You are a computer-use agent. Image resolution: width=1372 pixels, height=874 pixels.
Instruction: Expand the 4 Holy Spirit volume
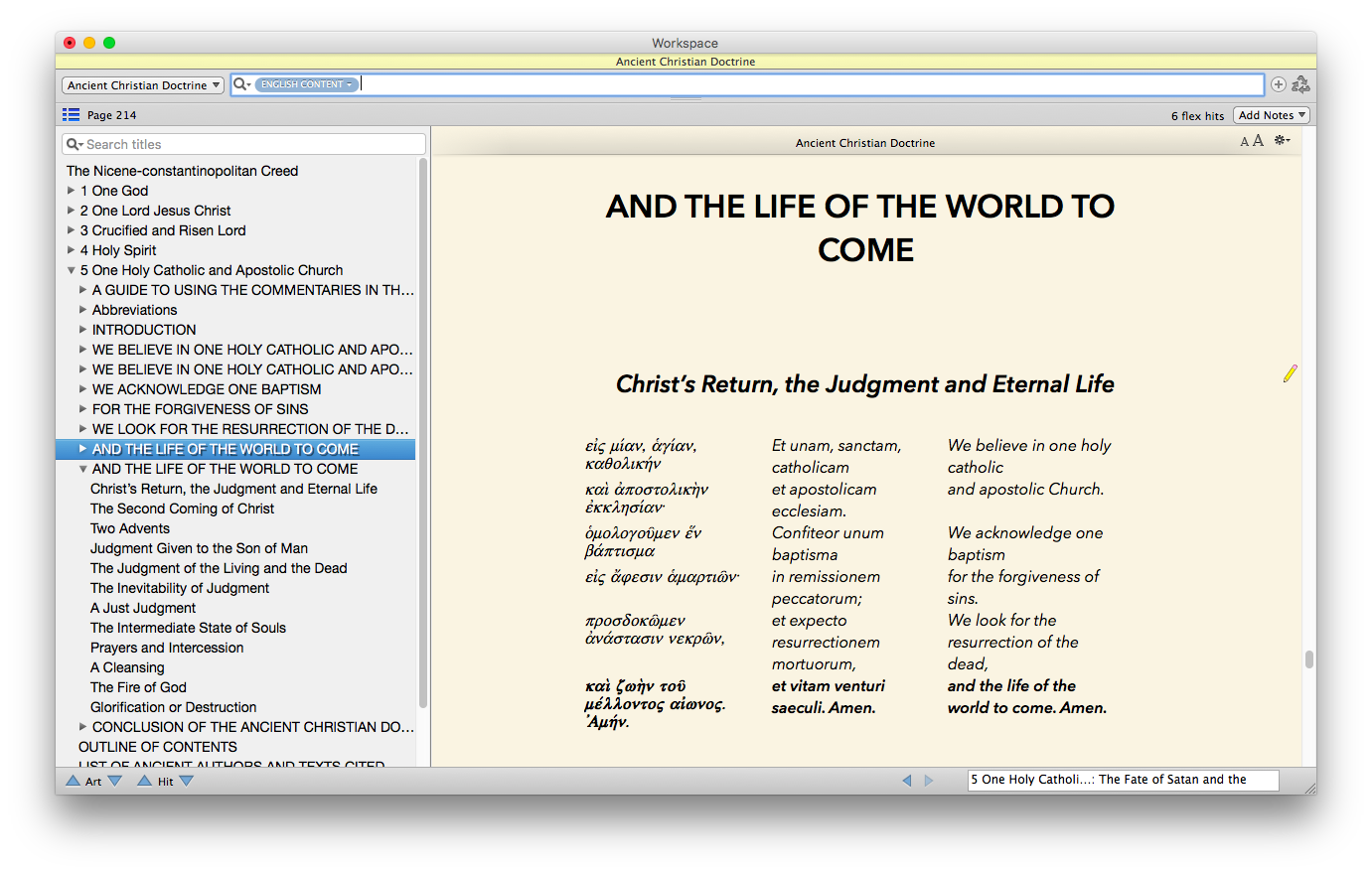pos(71,250)
